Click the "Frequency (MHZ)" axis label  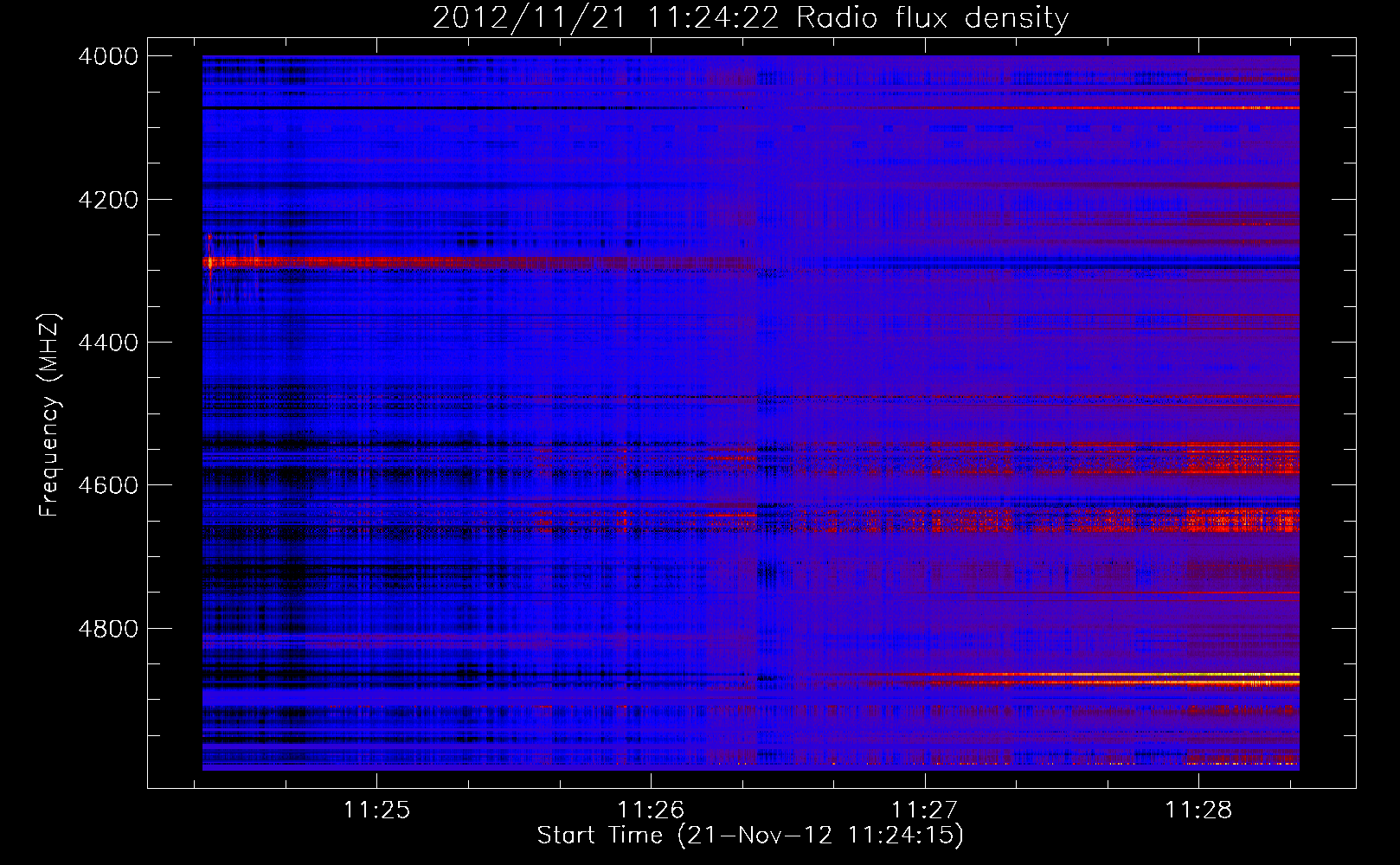50,415
